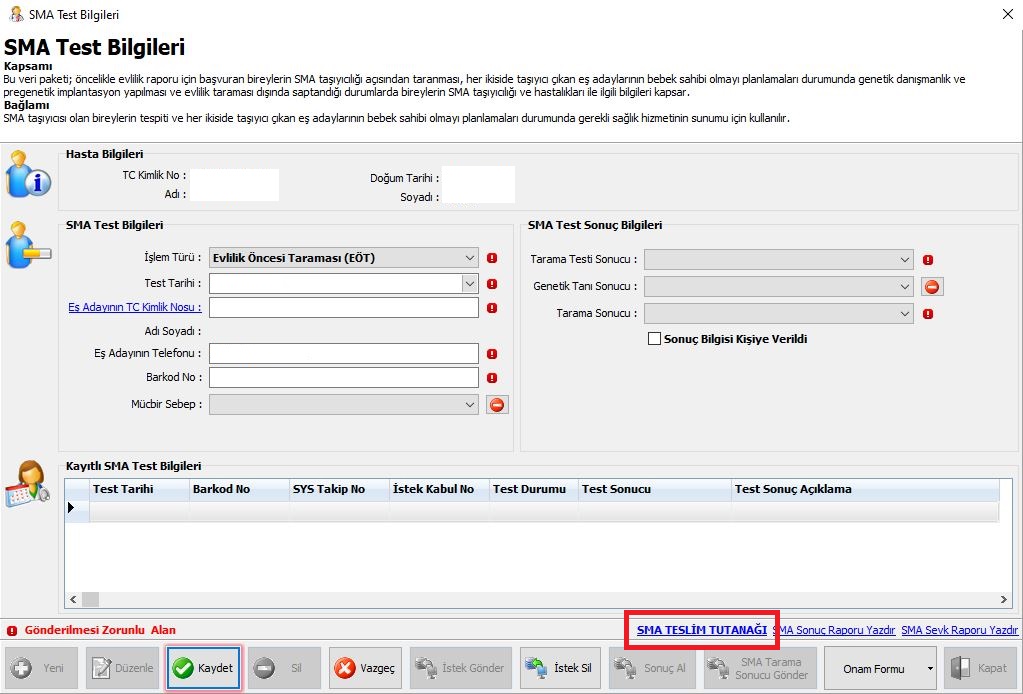Open the Onam Formu dropdown button
This screenshot has width=1023, height=694.
[930, 668]
